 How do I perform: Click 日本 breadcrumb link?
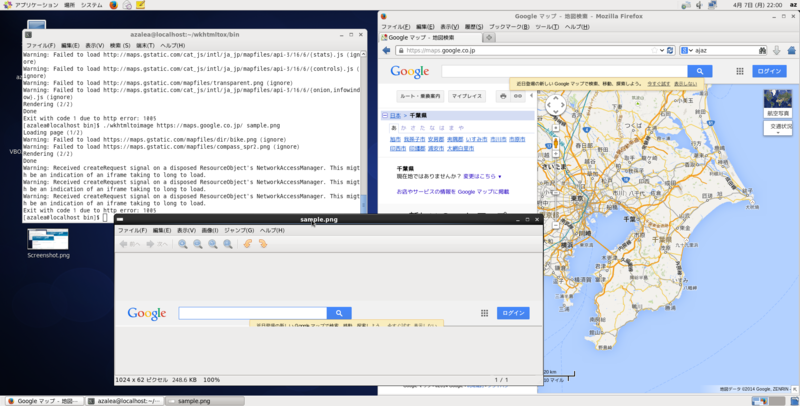pos(395,116)
